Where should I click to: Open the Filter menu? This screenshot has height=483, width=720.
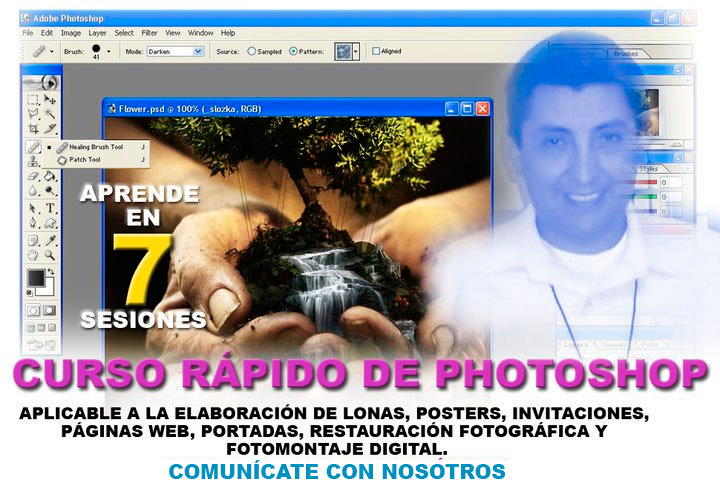(x=149, y=33)
